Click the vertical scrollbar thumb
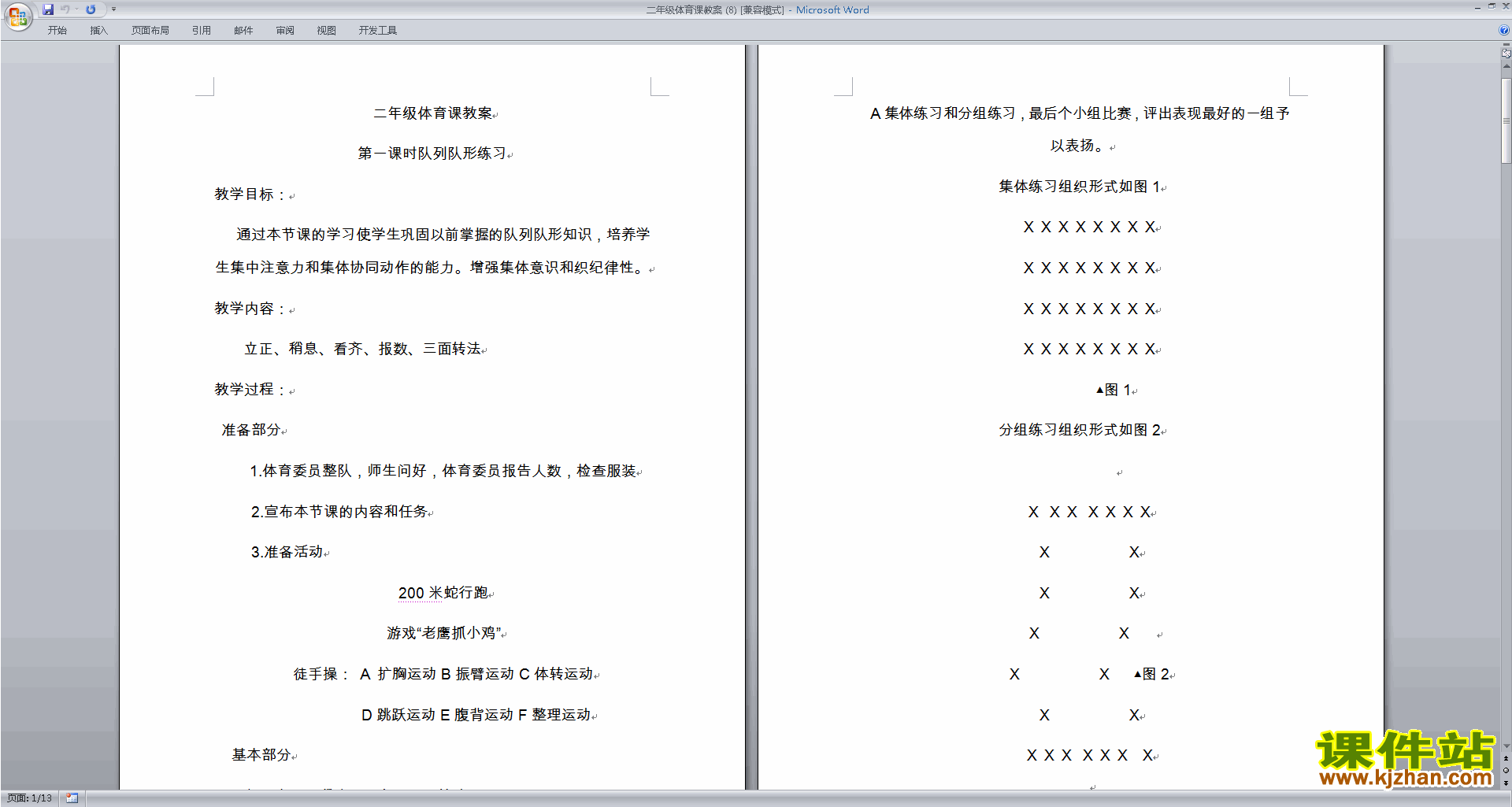 [1506, 120]
